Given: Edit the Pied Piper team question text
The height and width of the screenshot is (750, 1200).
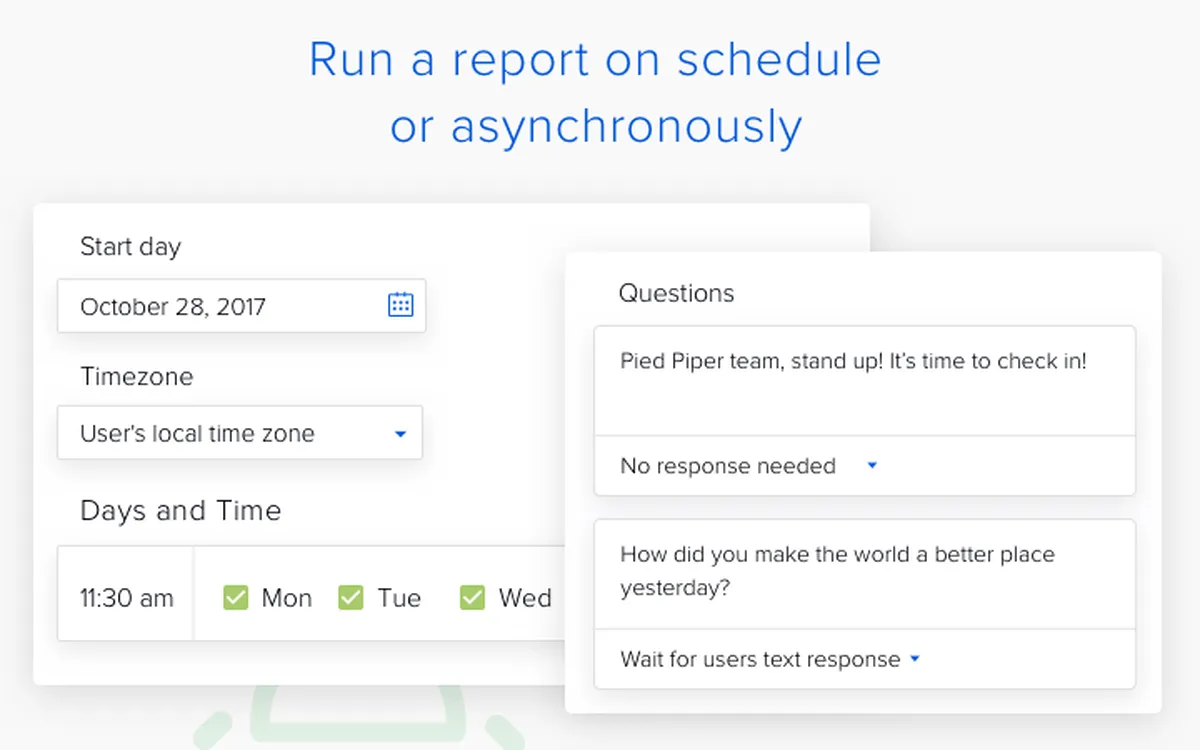Looking at the screenshot, I should [x=865, y=381].
